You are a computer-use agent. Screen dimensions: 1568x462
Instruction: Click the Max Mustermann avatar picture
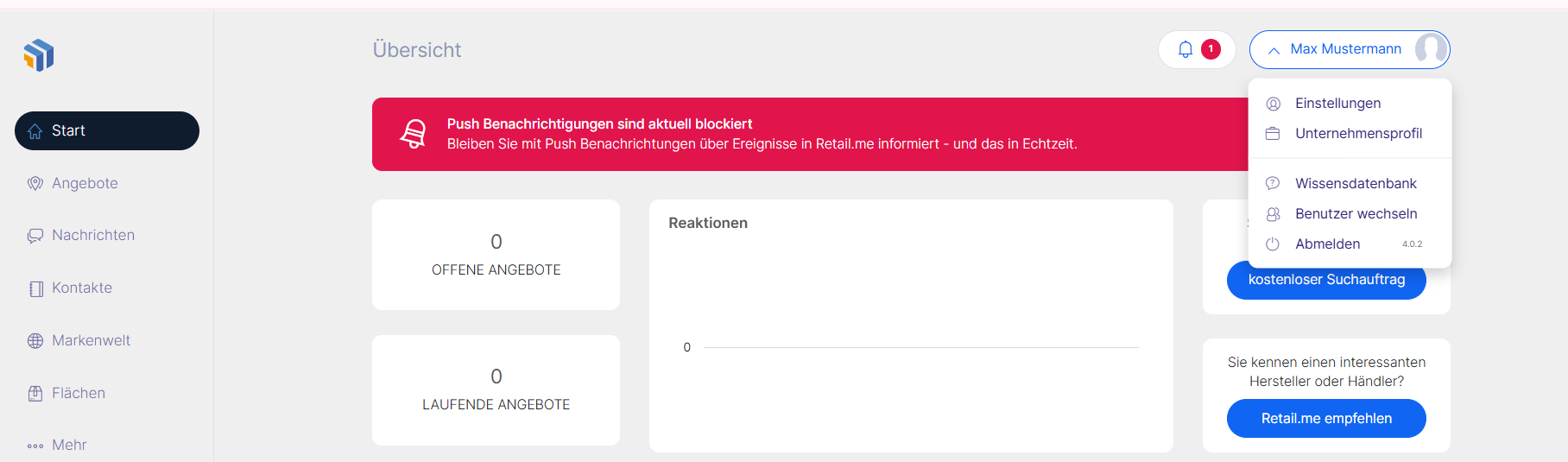coord(1430,49)
